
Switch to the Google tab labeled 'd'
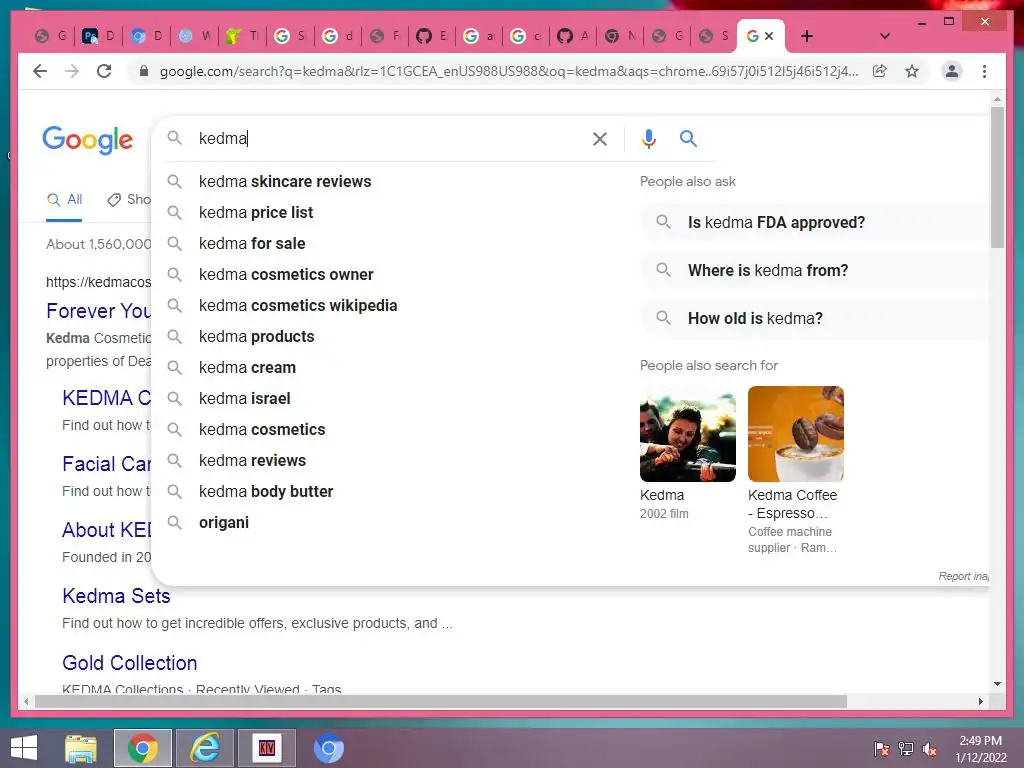(x=338, y=36)
